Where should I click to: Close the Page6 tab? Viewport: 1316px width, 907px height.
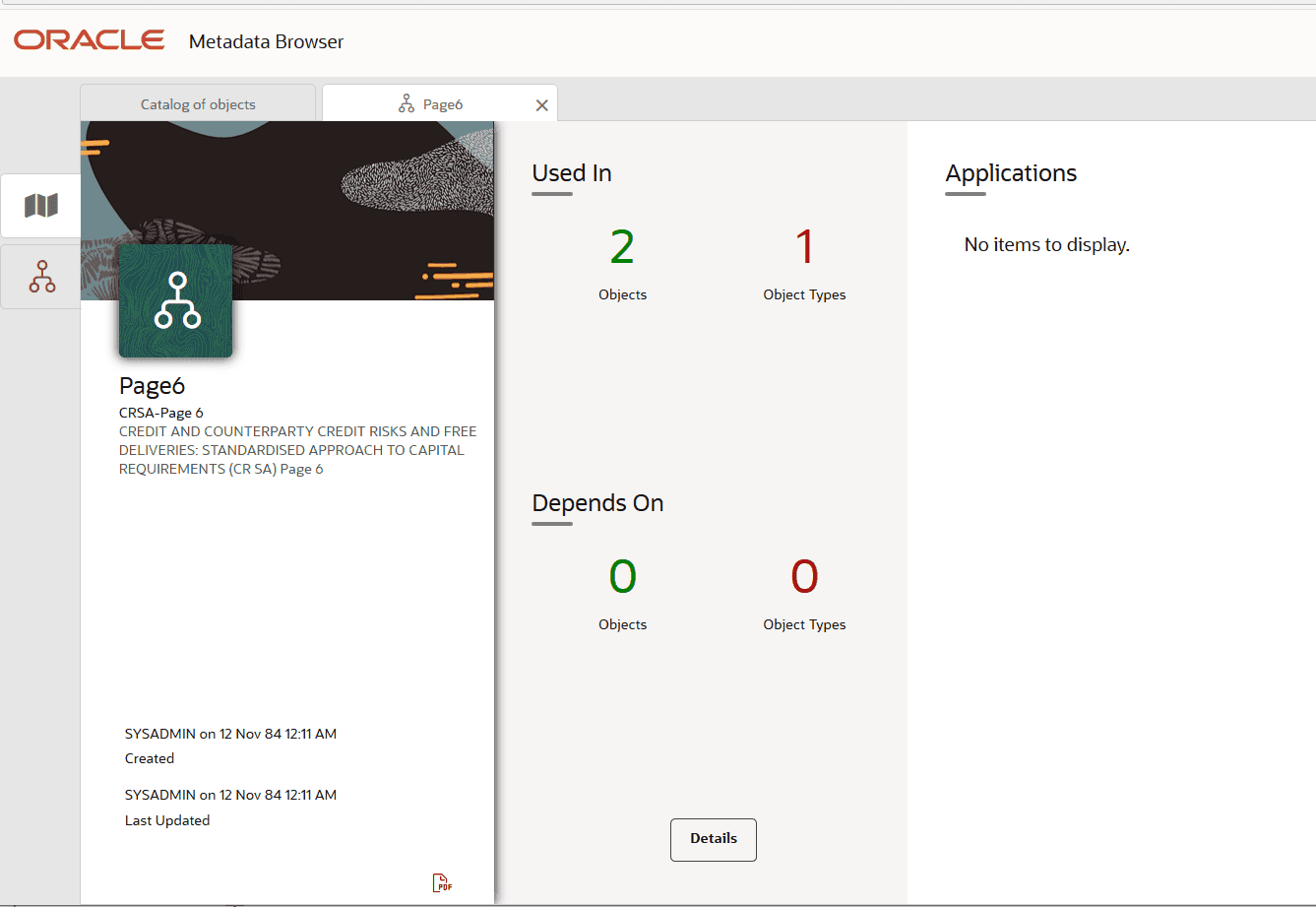coord(541,104)
